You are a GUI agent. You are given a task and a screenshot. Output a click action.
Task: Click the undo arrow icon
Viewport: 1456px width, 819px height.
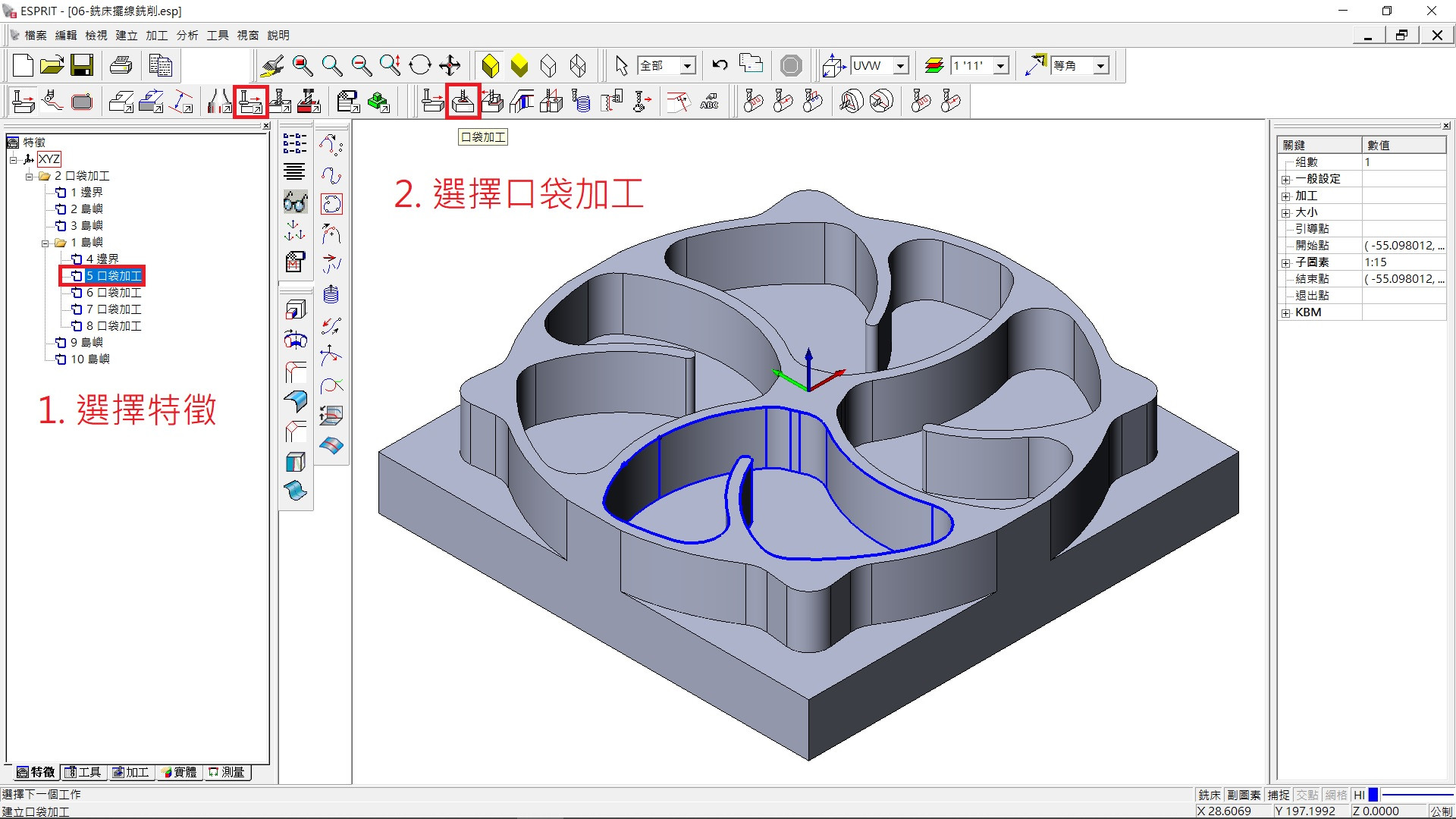click(x=720, y=65)
